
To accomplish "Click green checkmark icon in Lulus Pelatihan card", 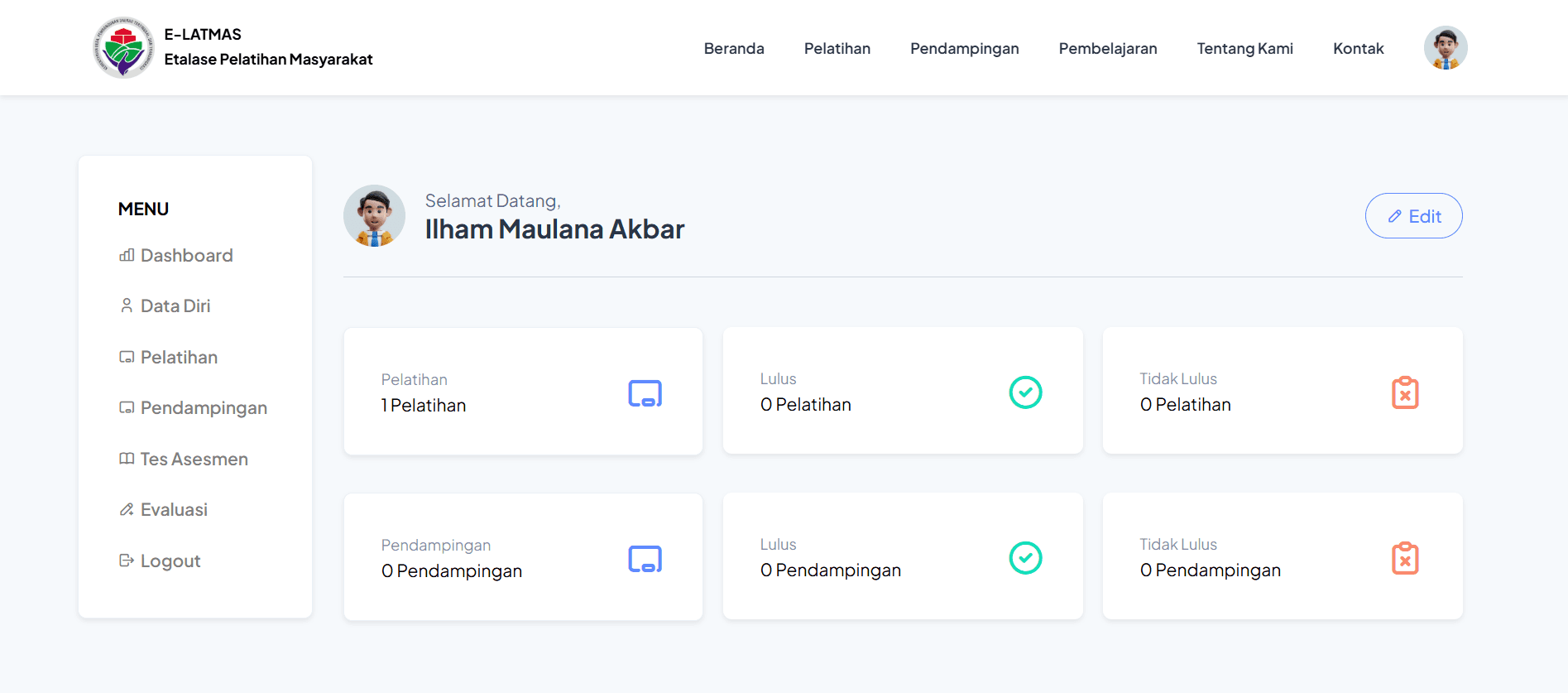I will (x=1025, y=392).
